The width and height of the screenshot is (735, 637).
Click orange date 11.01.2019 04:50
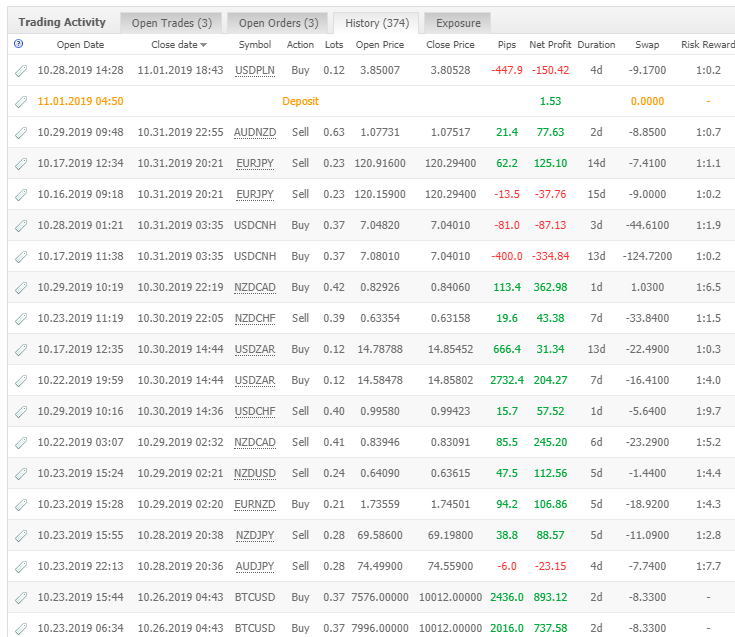point(80,101)
